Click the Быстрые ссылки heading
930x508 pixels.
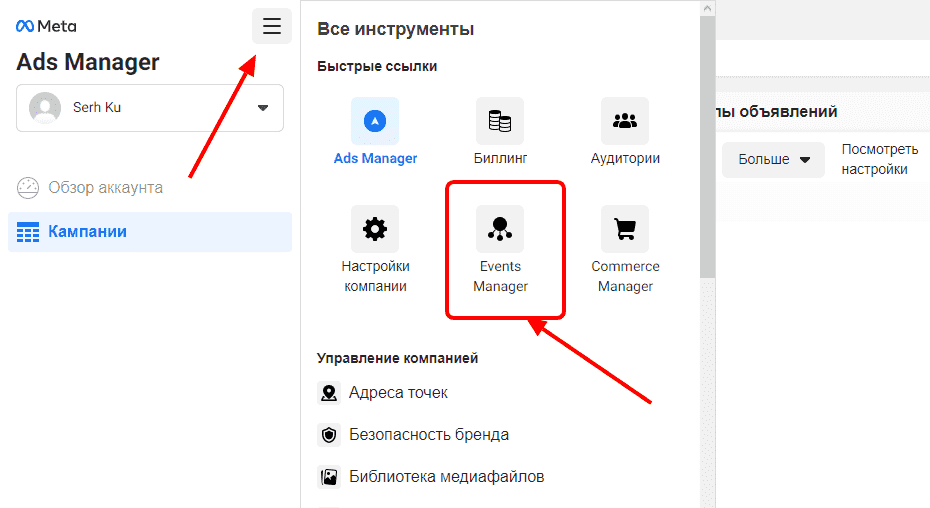(x=377, y=66)
